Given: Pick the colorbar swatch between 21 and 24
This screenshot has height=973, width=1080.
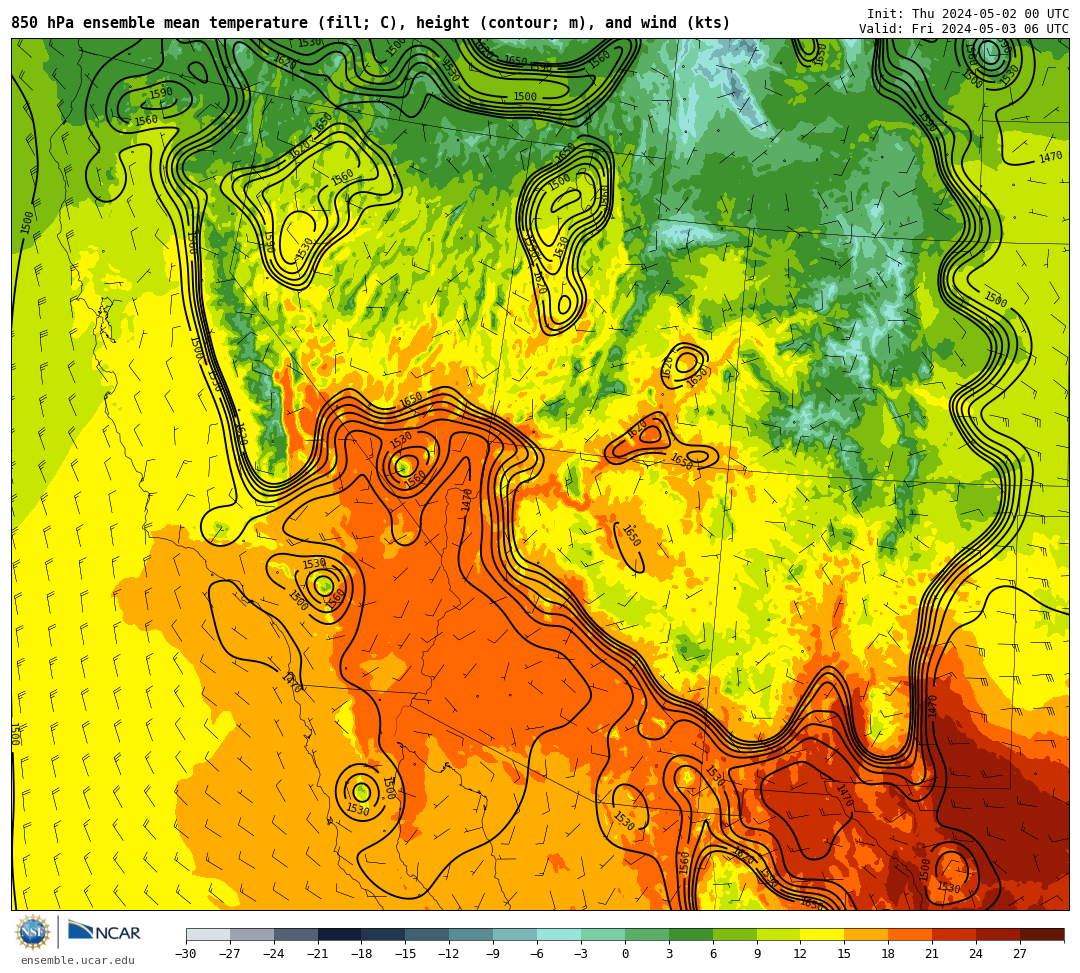Looking at the screenshot, I should [955, 934].
